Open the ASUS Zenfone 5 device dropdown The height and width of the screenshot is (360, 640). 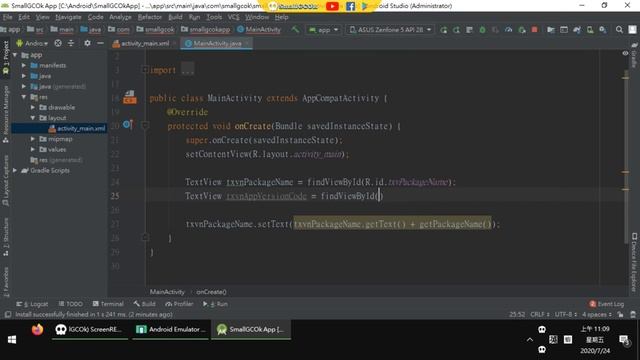391,30
